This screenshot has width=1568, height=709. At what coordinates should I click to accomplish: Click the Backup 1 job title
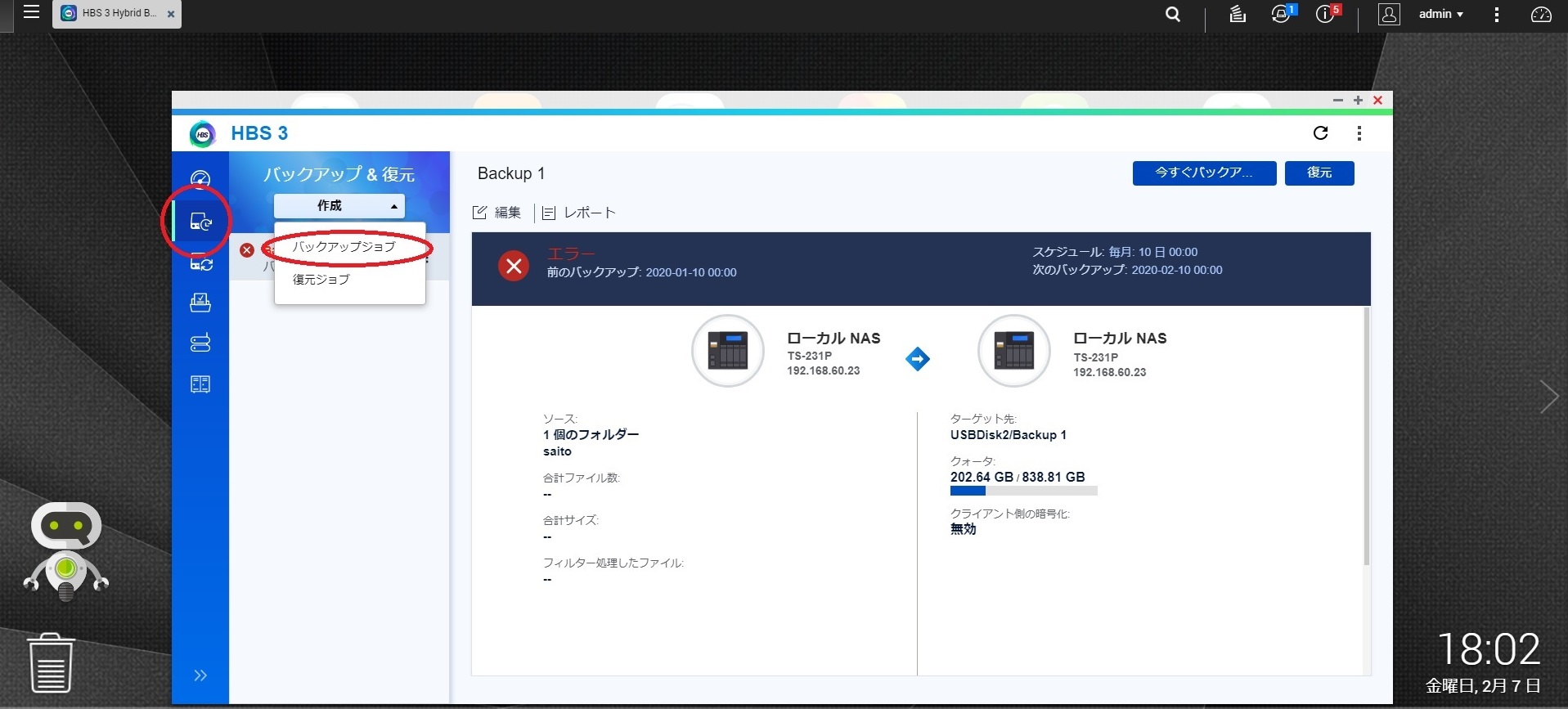point(511,173)
